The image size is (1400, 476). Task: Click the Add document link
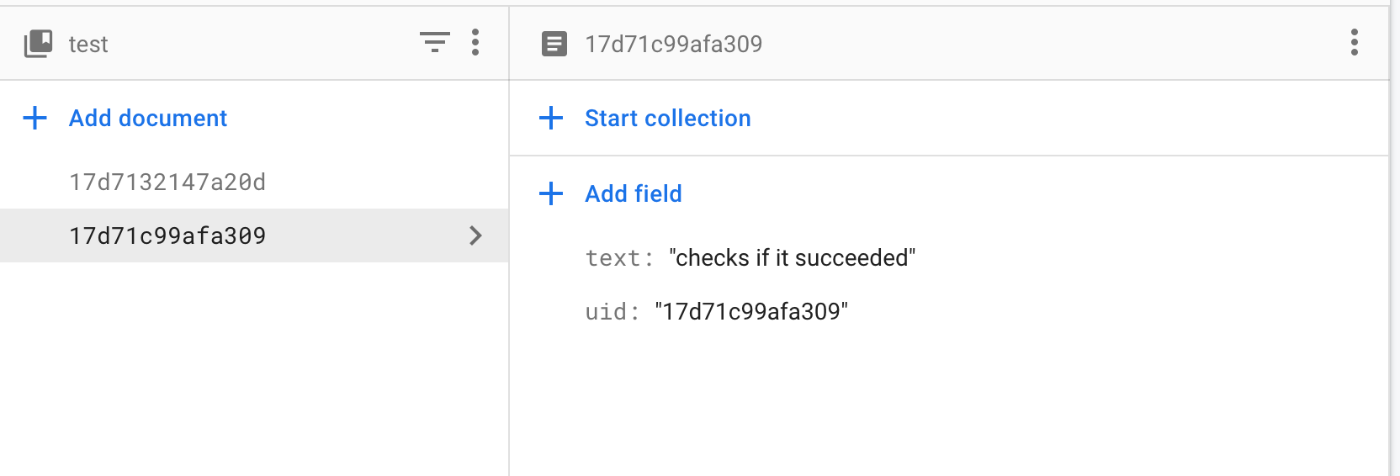pos(148,118)
